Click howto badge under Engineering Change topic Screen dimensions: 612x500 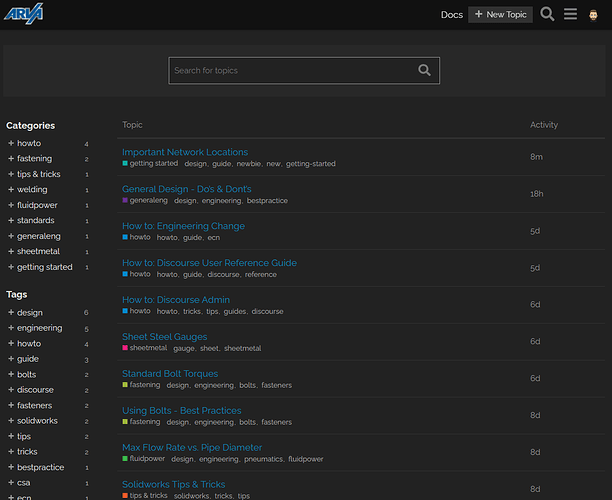136,237
